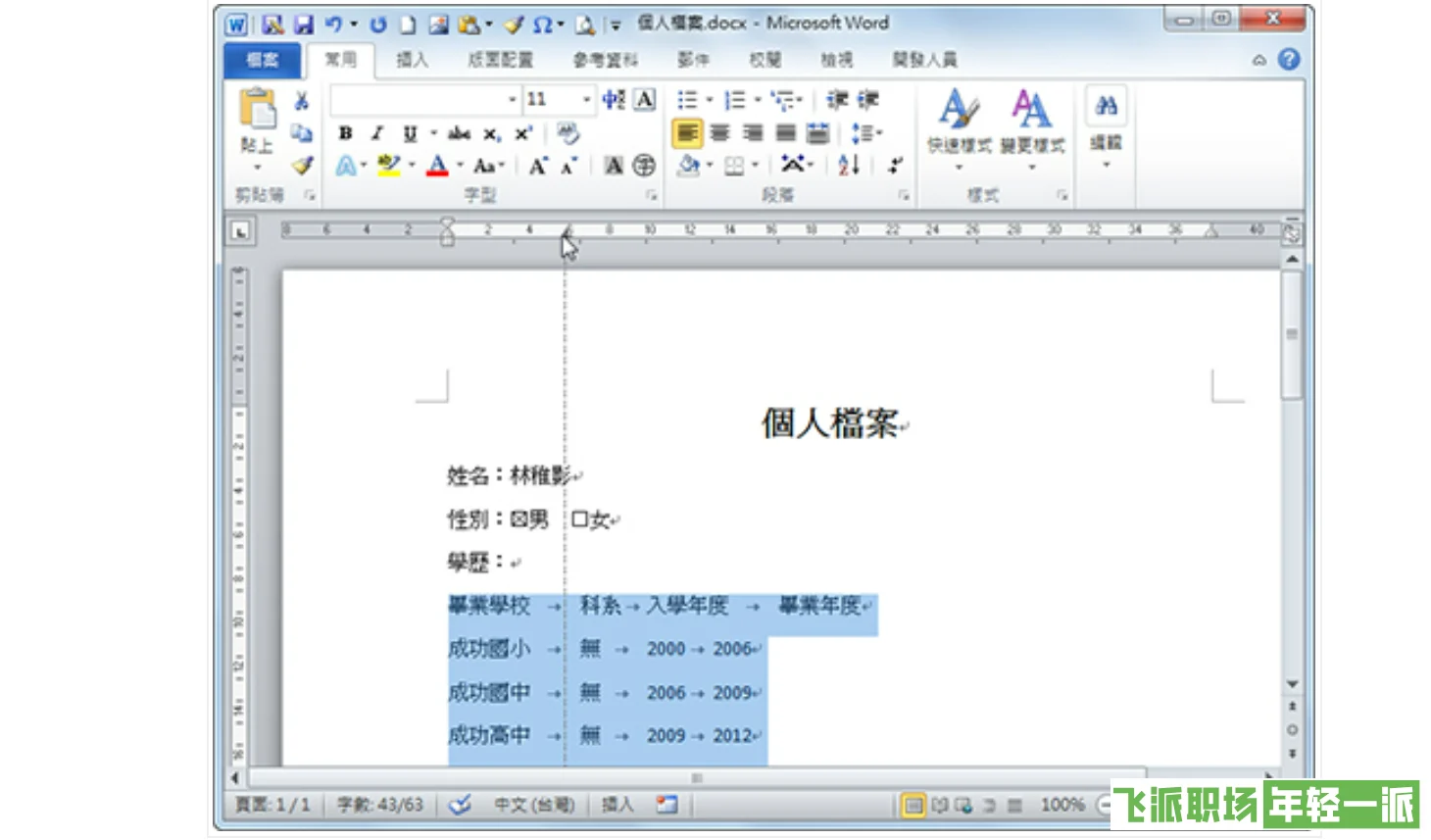
Task: Click the Find binoculars editing icon
Action: [1107, 106]
